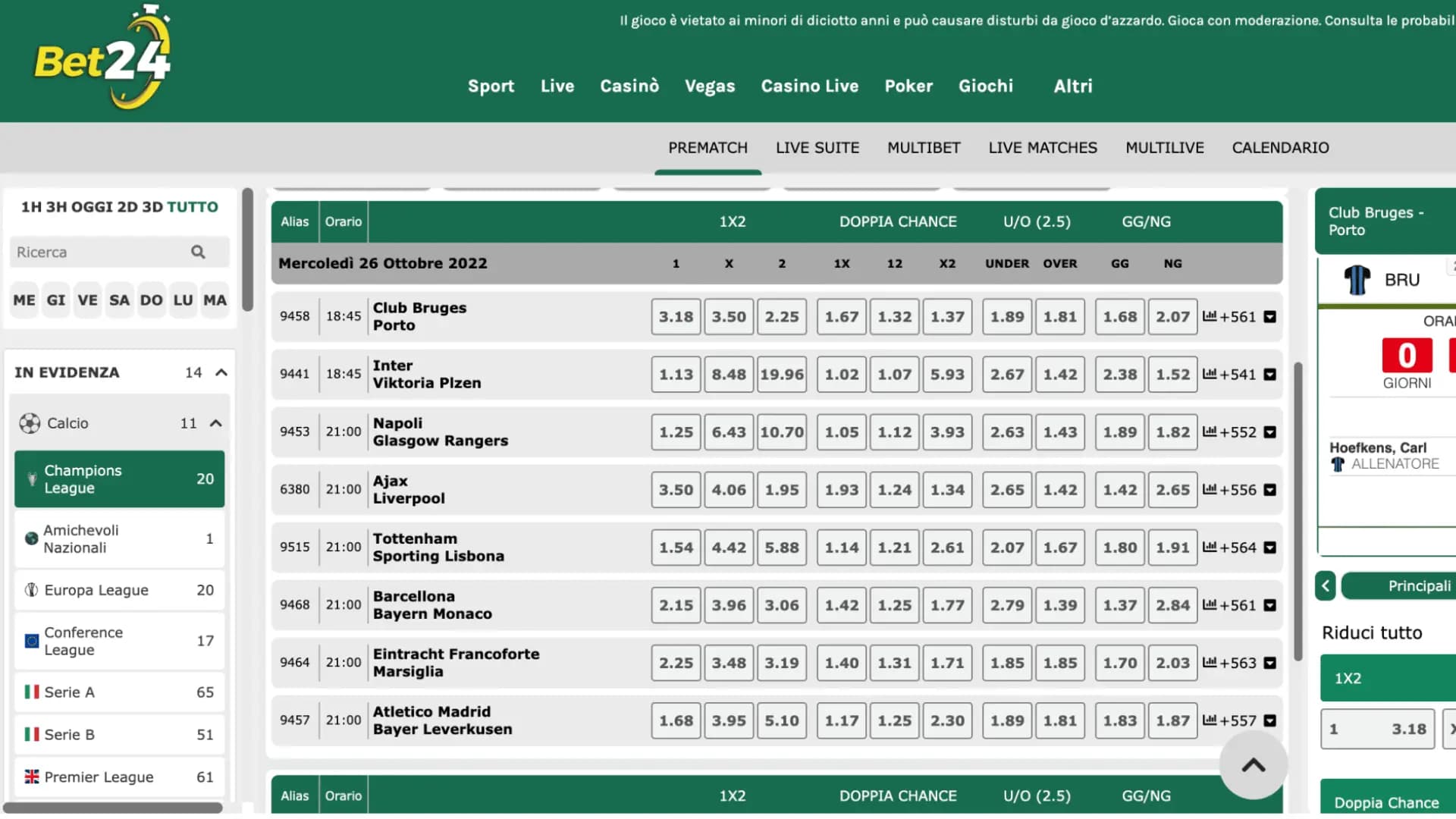Viewport: 1456px width, 819px height.
Task: Click the search magnifier icon
Action: click(197, 252)
